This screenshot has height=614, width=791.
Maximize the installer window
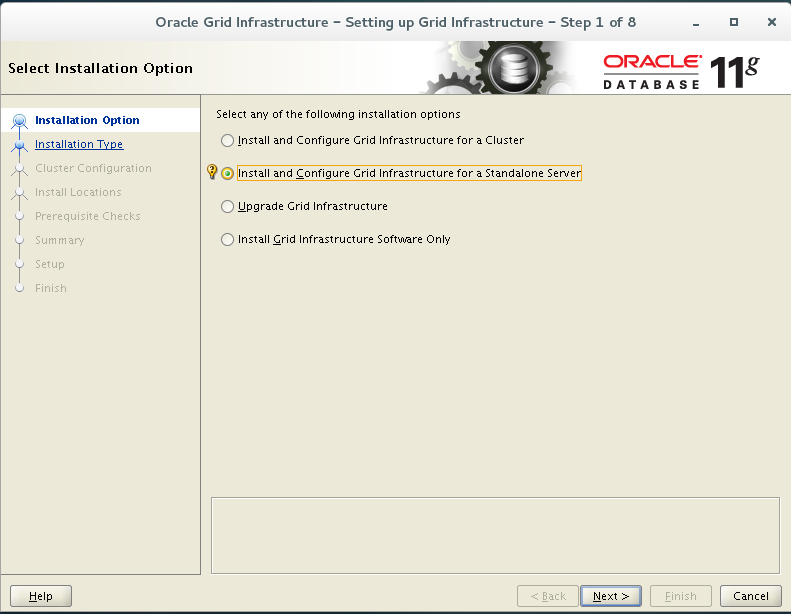(734, 22)
